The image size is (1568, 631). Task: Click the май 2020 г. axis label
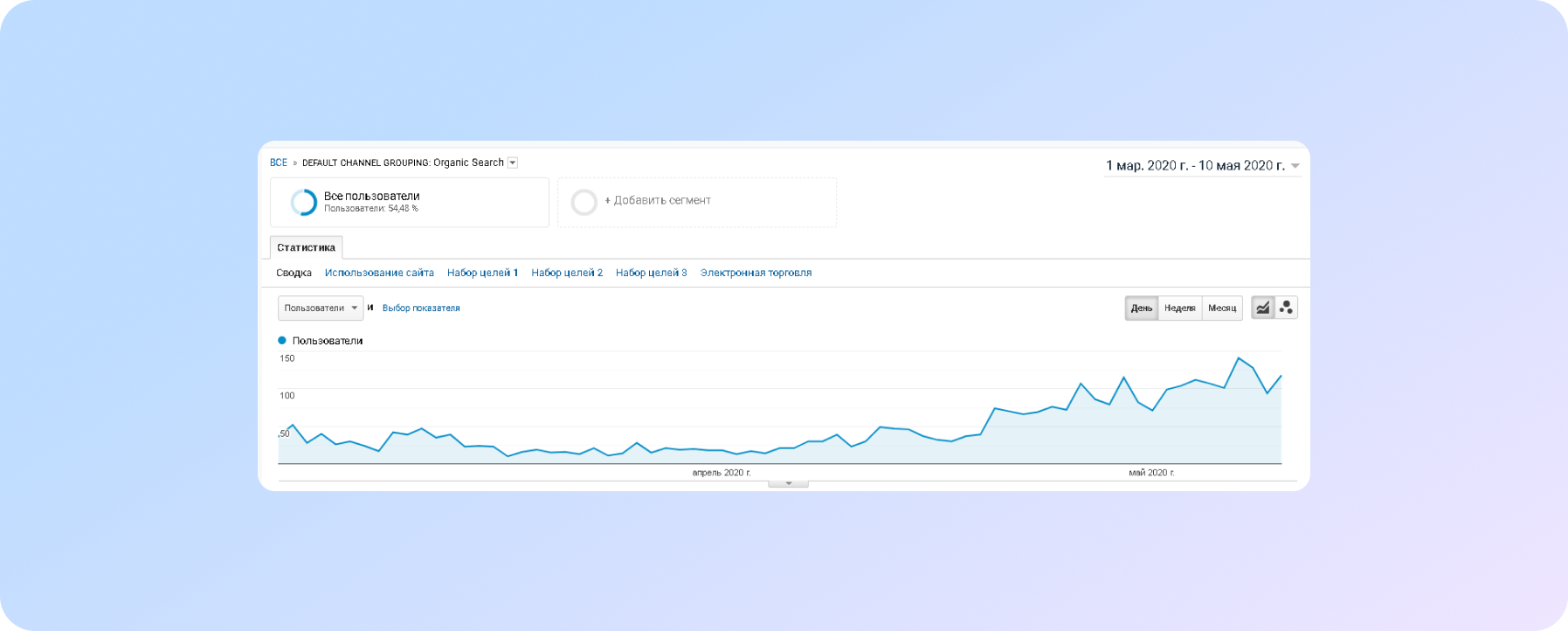[1151, 473]
